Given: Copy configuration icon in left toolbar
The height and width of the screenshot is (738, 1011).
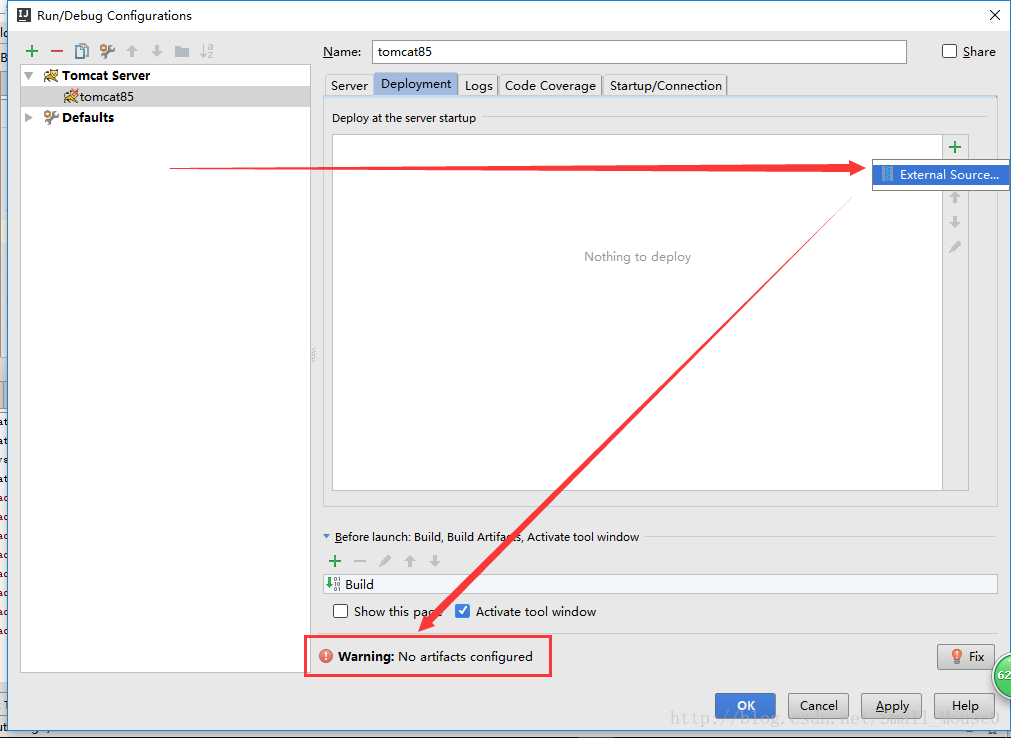Looking at the screenshot, I should pyautogui.click(x=82, y=51).
